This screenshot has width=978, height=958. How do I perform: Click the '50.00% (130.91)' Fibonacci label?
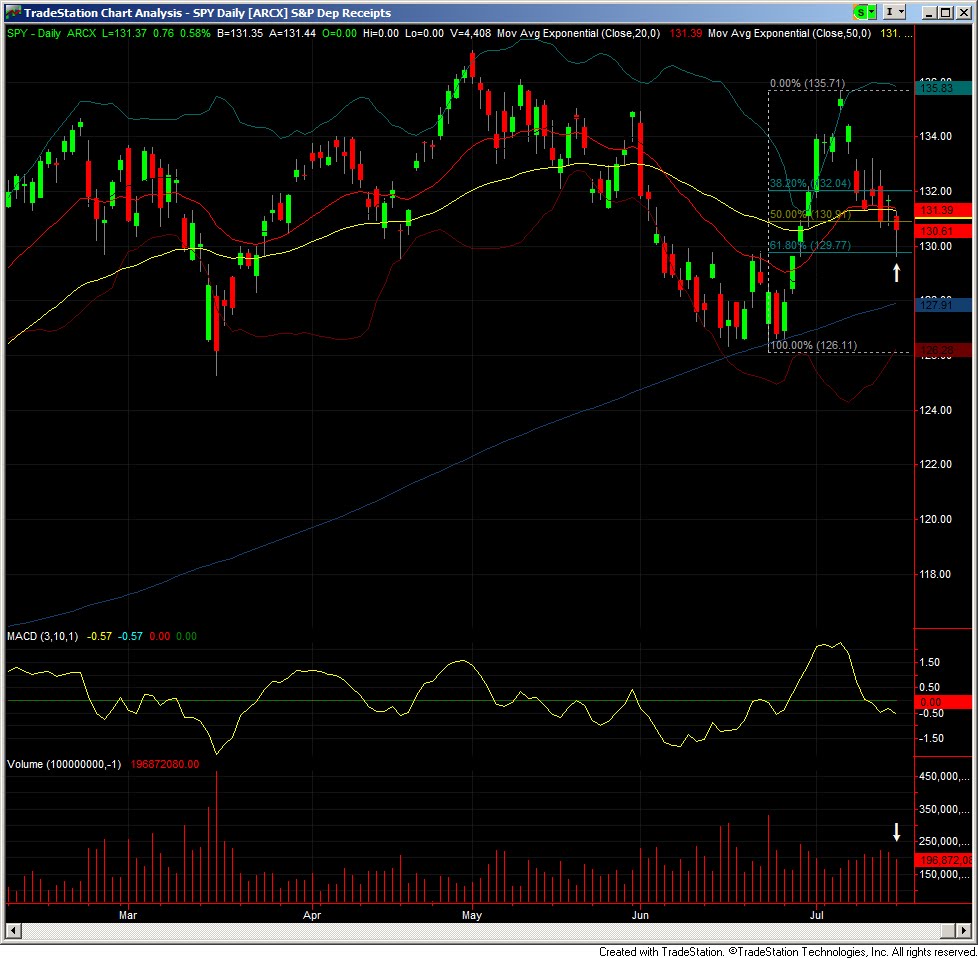(810, 215)
